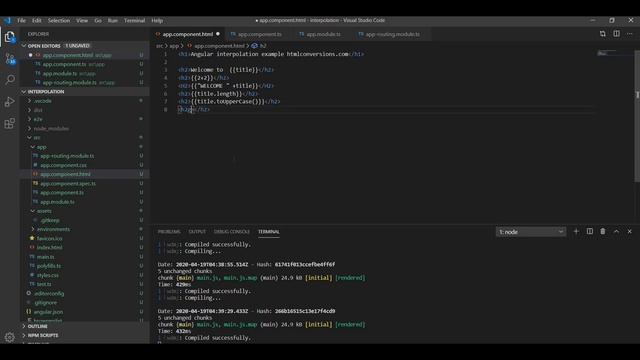Select the TERMINAL panel tab
Viewport: 640px width, 360px height.
point(269,231)
